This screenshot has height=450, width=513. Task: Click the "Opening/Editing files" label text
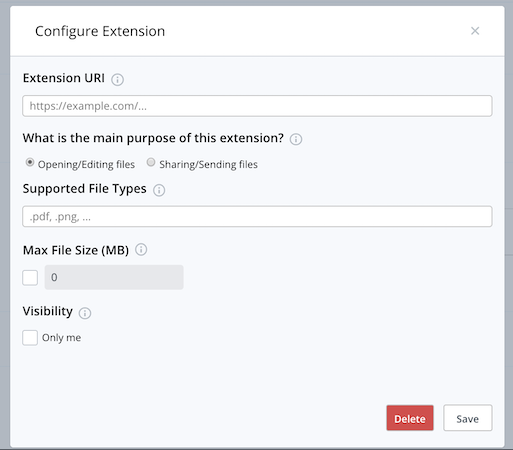coord(86,164)
